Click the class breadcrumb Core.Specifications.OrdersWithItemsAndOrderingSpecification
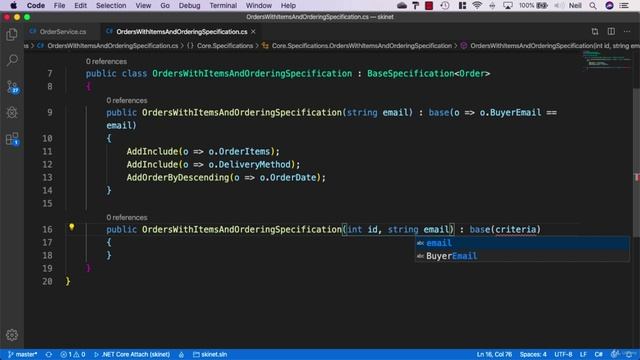The image size is (640, 360). [362, 46]
